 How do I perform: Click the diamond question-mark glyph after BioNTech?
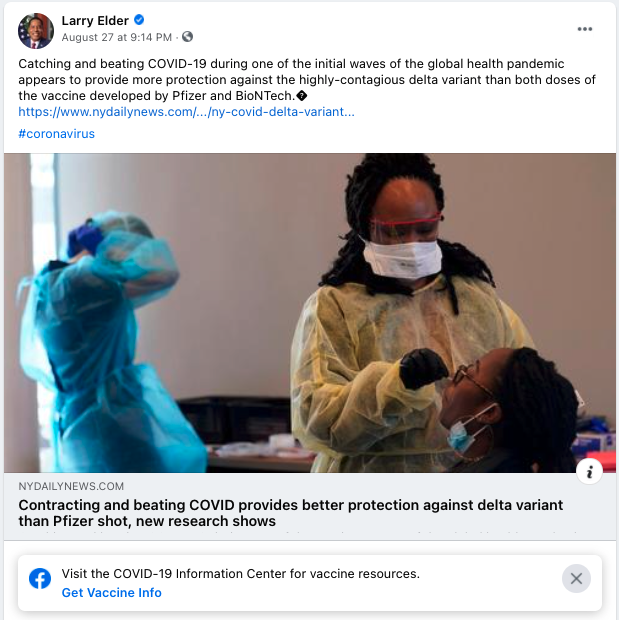pyautogui.click(x=301, y=96)
